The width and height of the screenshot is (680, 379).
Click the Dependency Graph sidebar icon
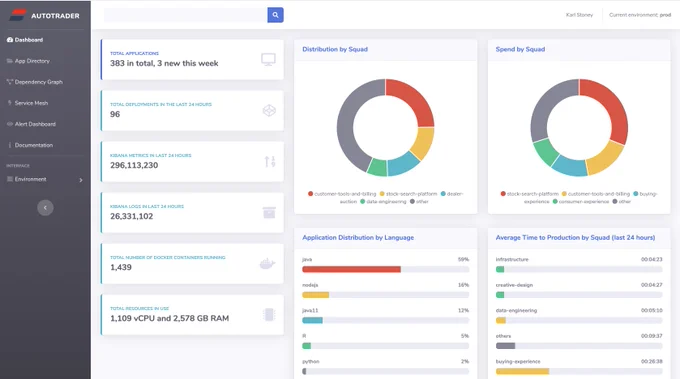10,82
